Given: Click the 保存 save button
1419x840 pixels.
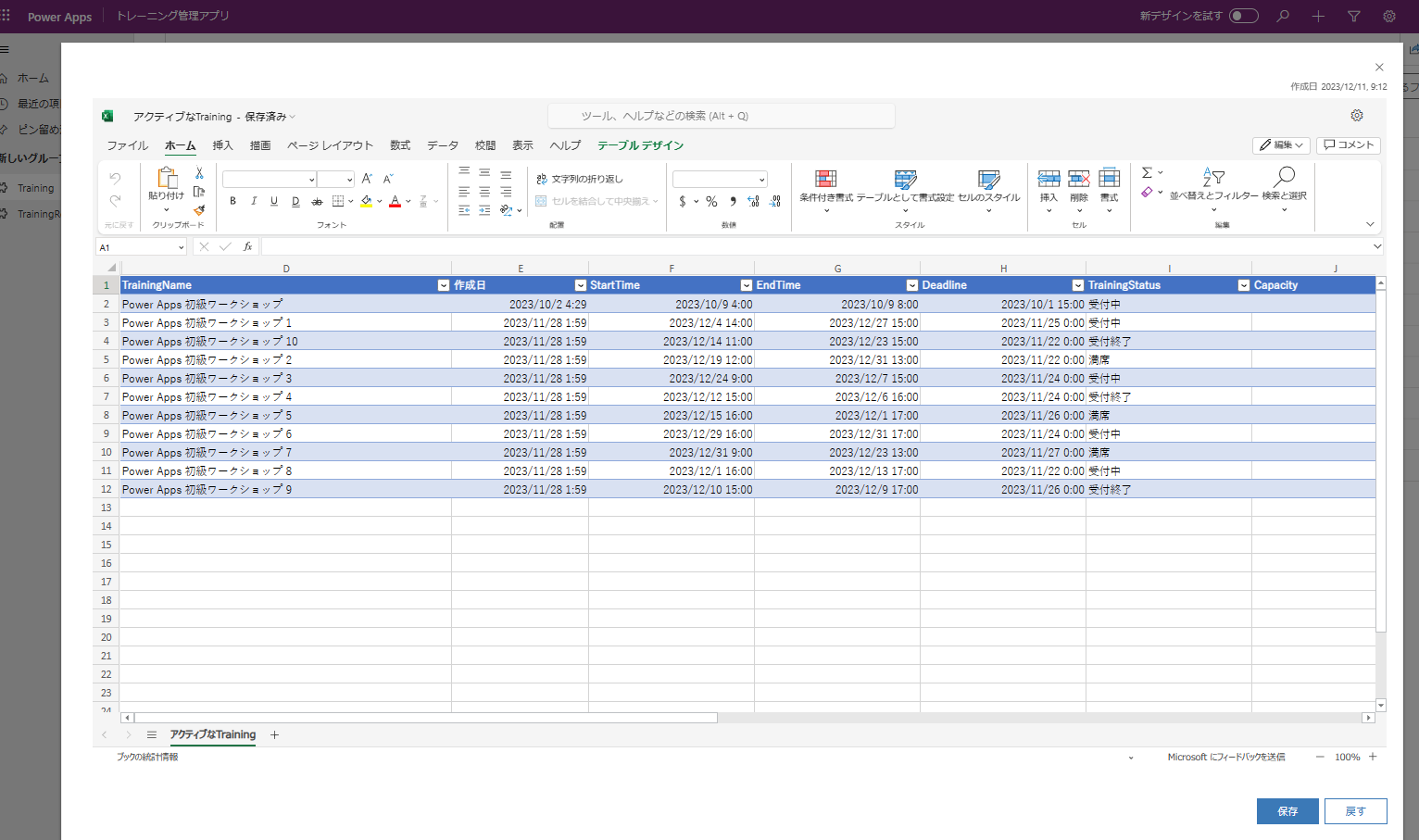Looking at the screenshot, I should click(x=1287, y=811).
